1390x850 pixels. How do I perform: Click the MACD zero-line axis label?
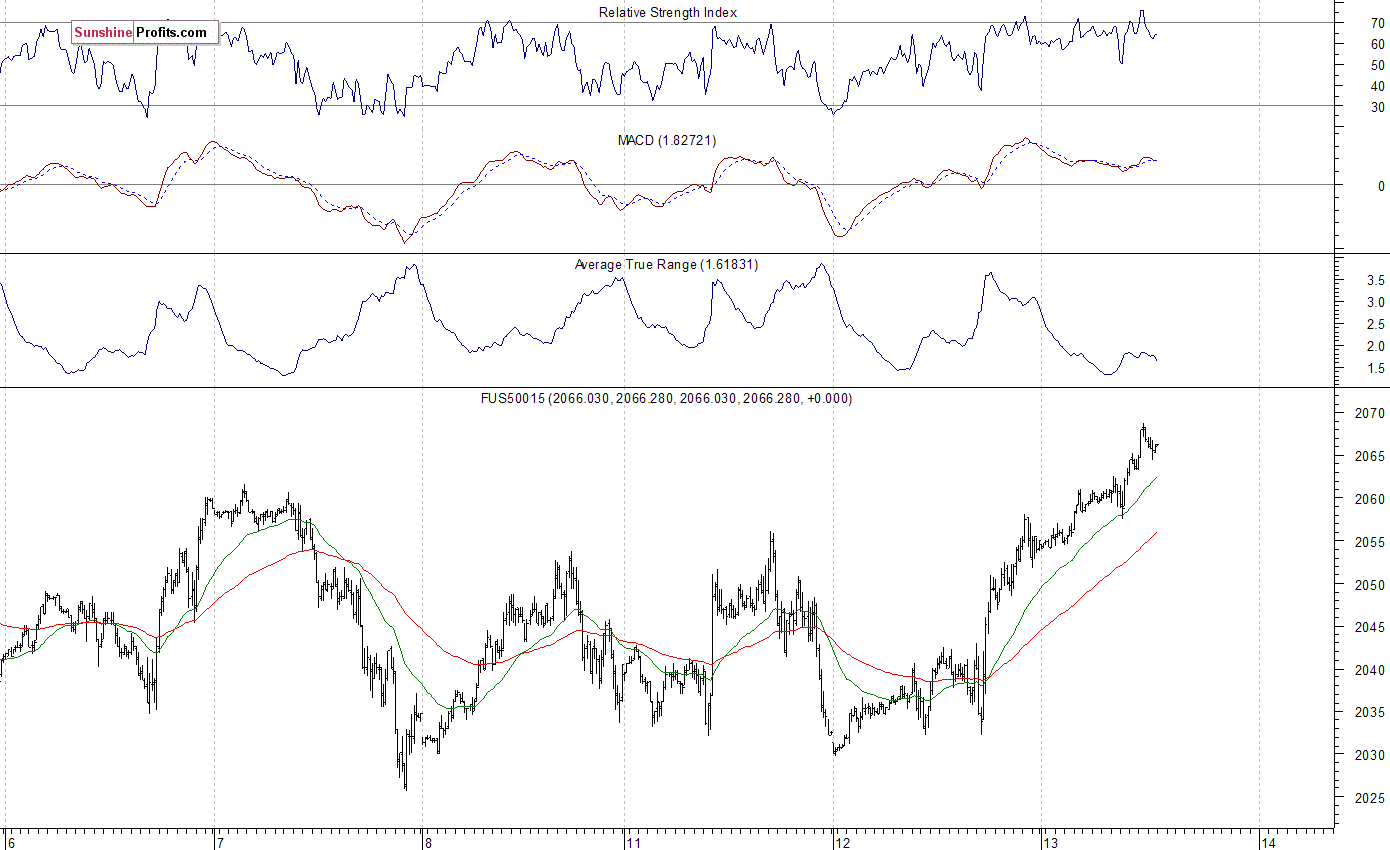pyautogui.click(x=1381, y=186)
